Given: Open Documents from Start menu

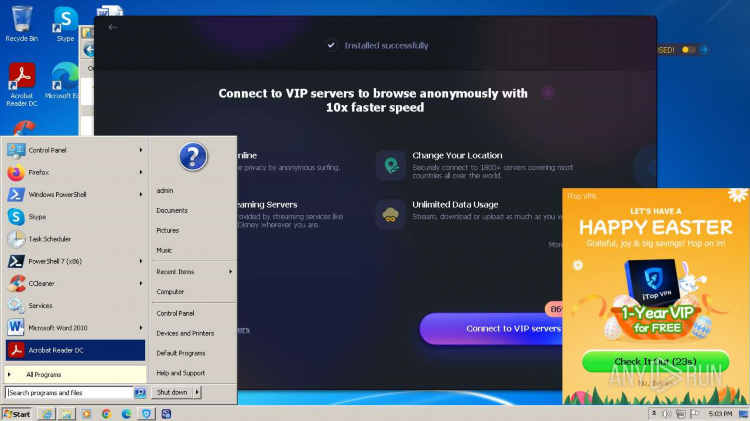Looking at the screenshot, I should pyautogui.click(x=172, y=210).
